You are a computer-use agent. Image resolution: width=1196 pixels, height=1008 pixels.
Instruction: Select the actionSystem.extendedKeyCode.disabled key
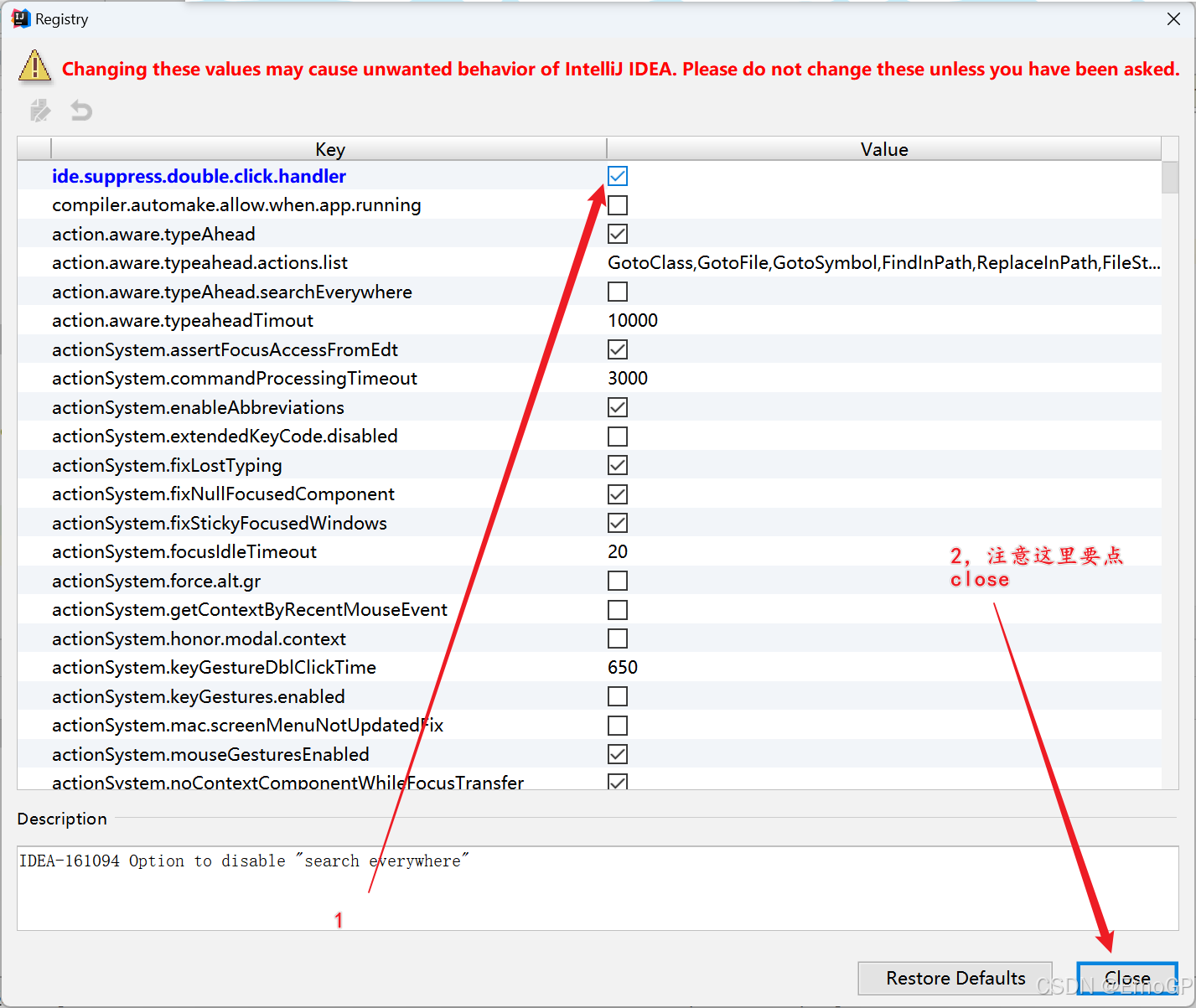click(x=225, y=437)
